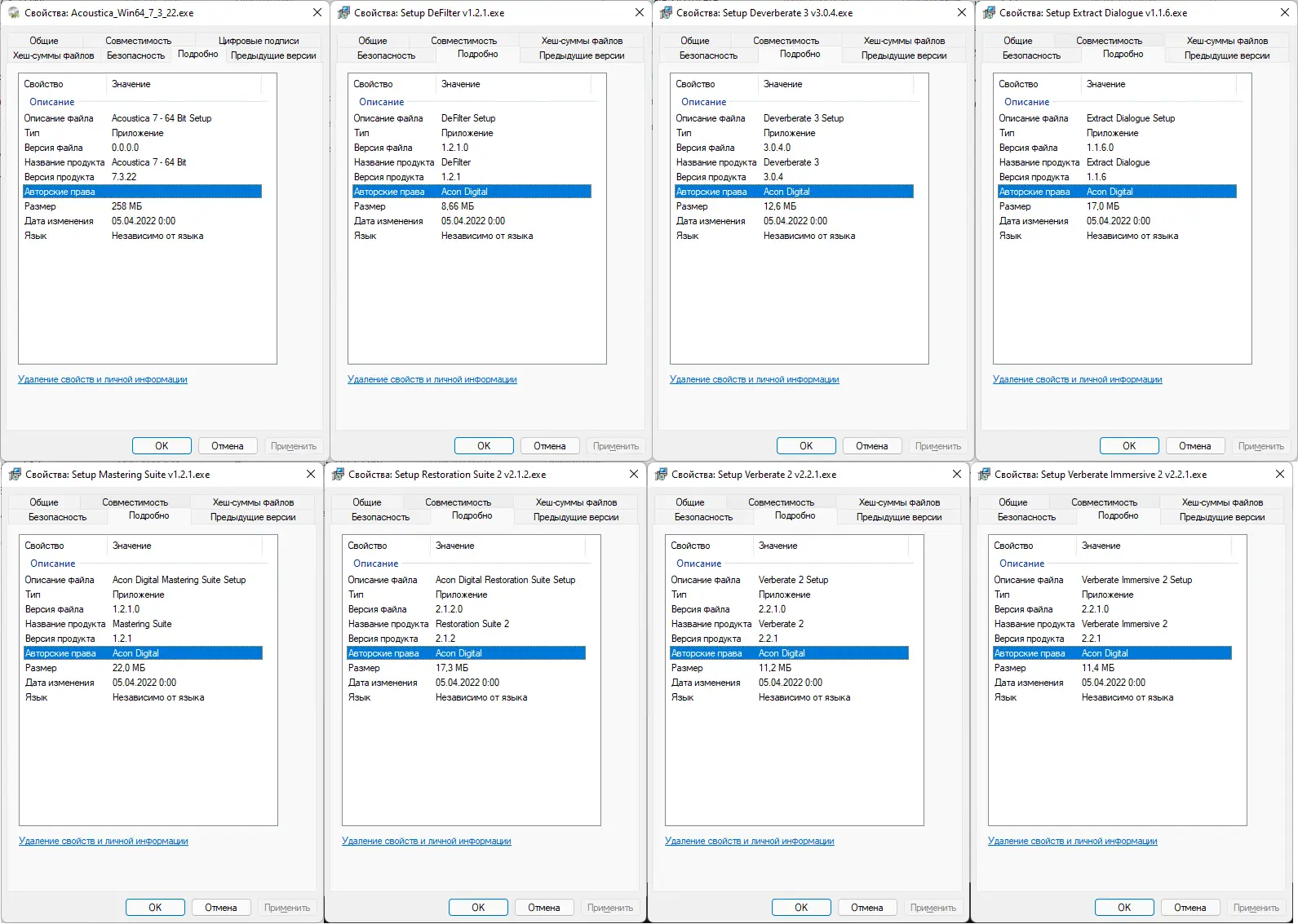Image resolution: width=1298 pixels, height=924 pixels.
Task: Click the title bar icon of the Extract Dialogue window
Action: 989,13
